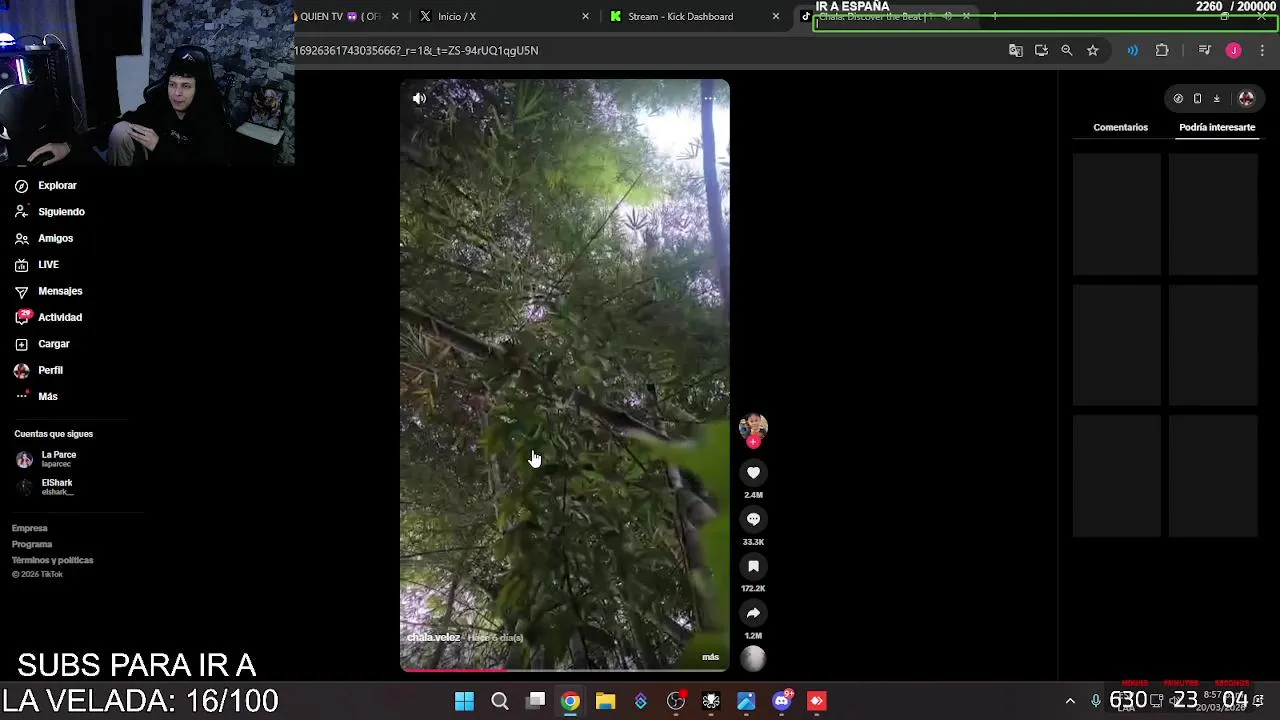Click the install app icon in address bar
Screen dimensions: 1280x720
(x=1041, y=50)
